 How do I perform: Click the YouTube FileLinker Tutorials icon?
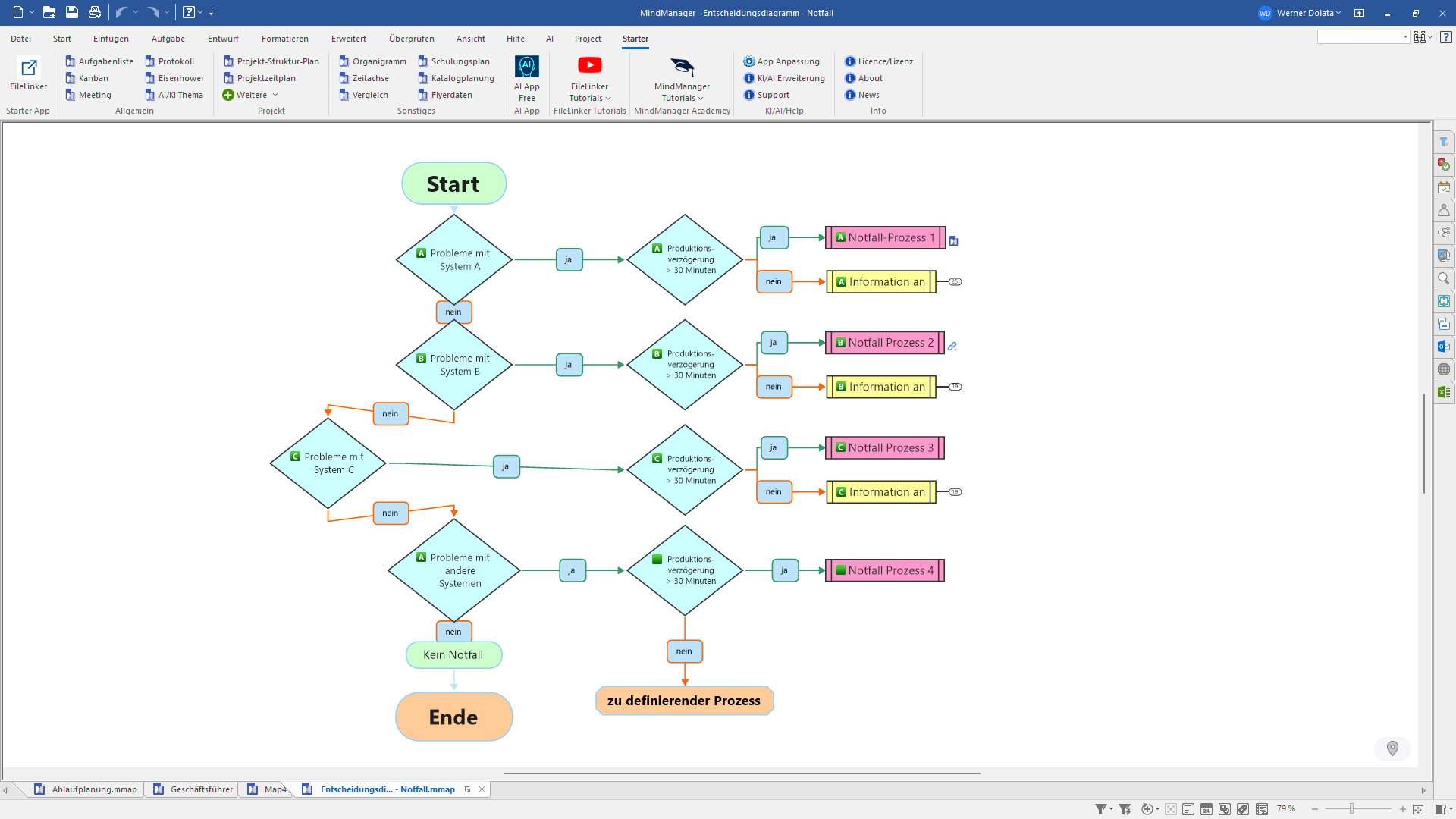589,66
